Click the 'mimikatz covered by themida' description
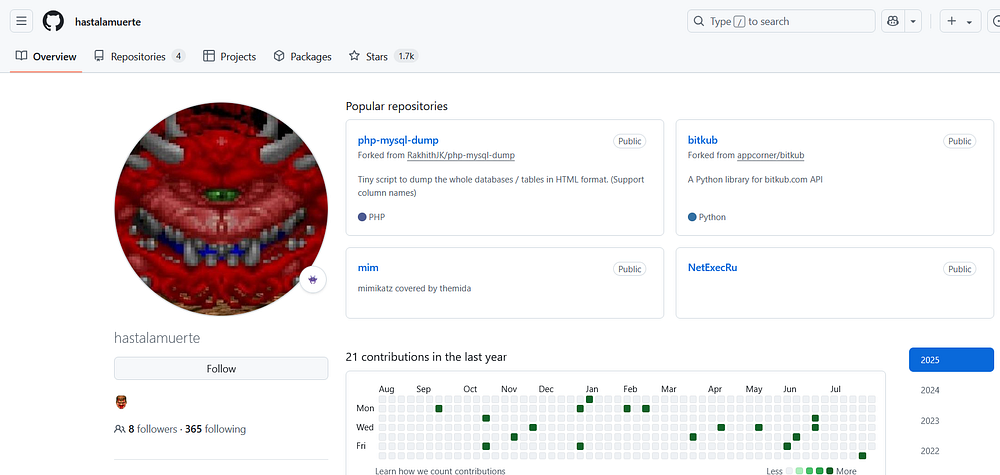The height and width of the screenshot is (475, 1000). (x=415, y=288)
